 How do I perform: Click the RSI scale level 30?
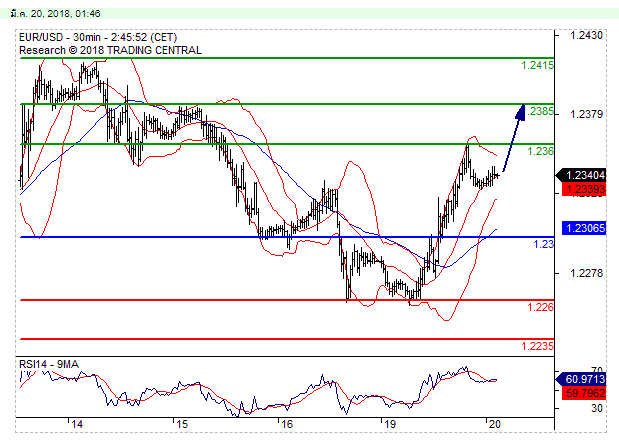point(597,408)
